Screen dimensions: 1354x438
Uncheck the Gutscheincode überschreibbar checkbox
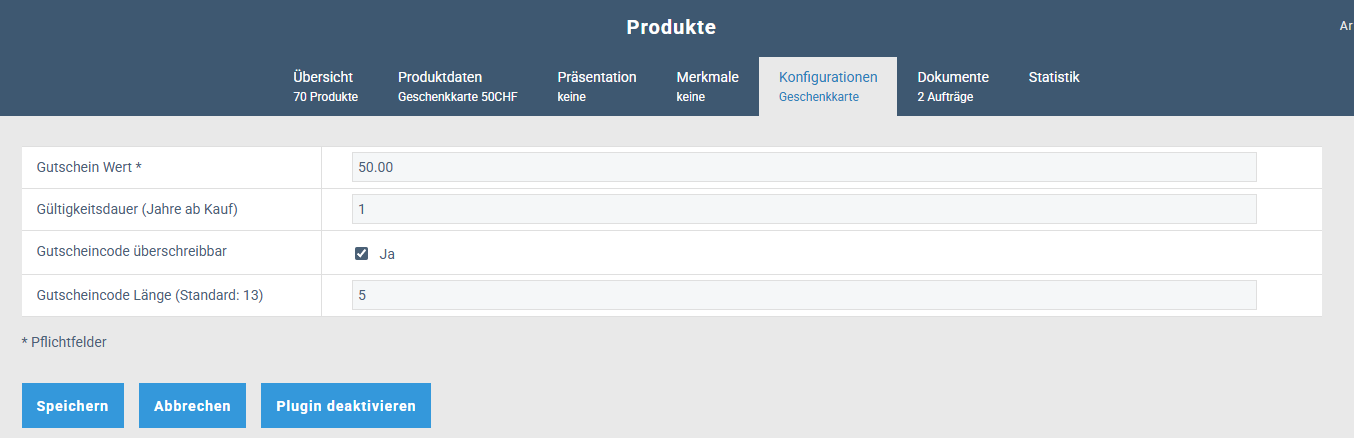[x=362, y=253]
